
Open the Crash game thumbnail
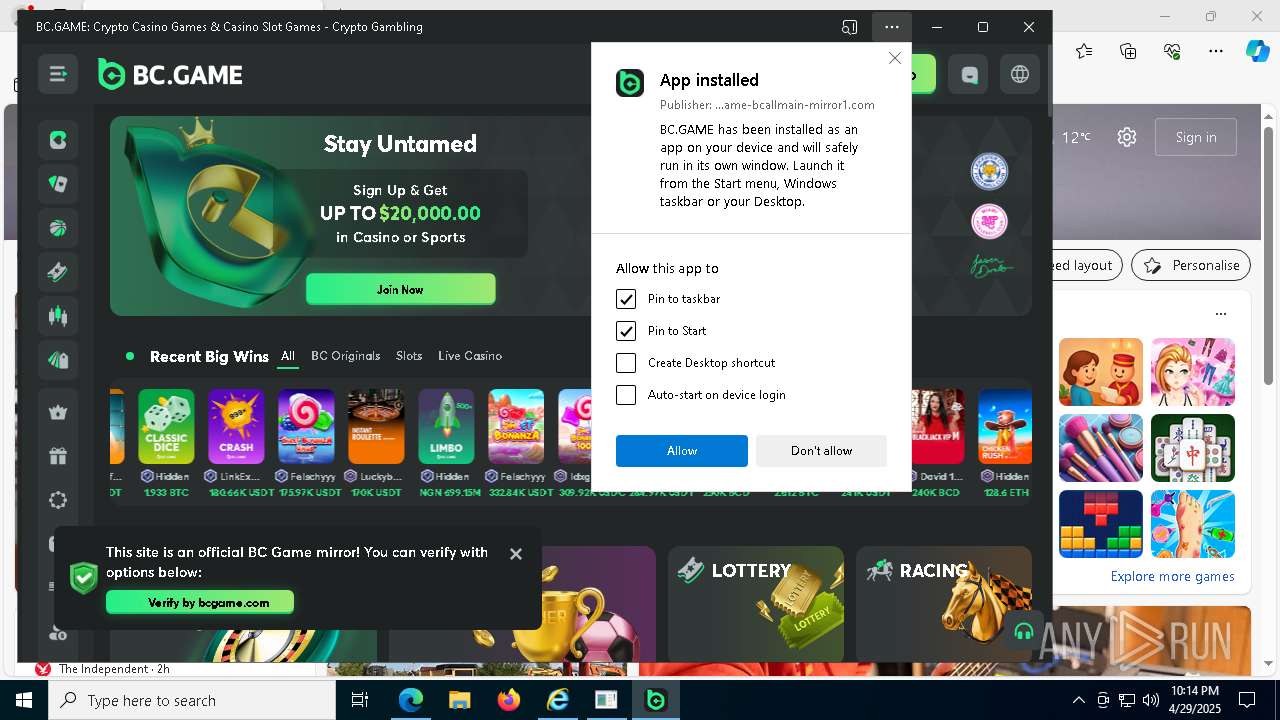[x=236, y=427]
